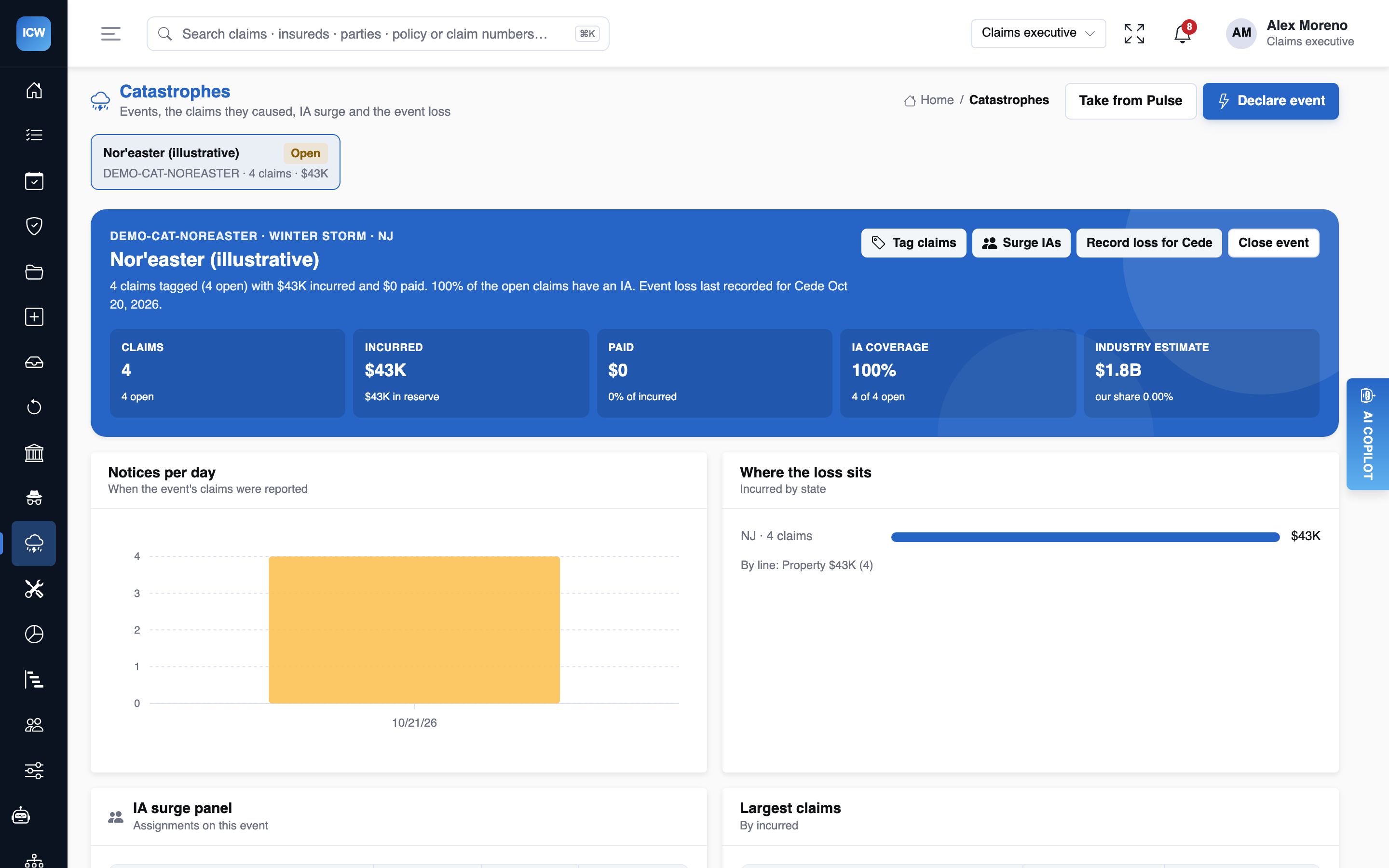Screen dimensions: 1389x868
Task: Open the robot icon in sidebar
Action: click(x=21, y=815)
